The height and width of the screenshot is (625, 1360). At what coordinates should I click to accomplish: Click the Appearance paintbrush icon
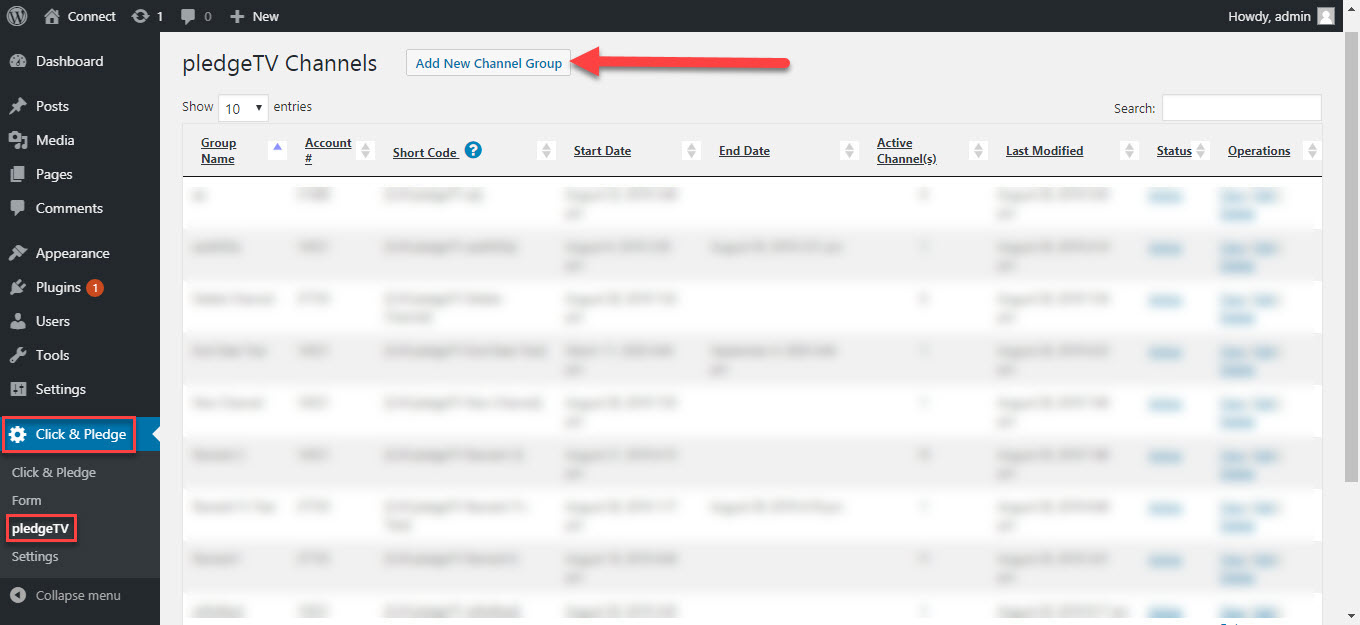pyautogui.click(x=18, y=253)
